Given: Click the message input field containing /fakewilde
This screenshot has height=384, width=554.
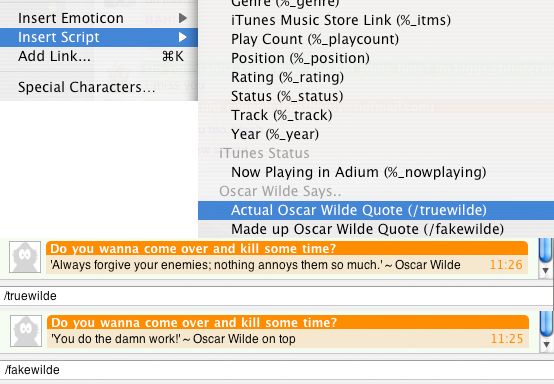Looking at the screenshot, I should click(277, 370).
